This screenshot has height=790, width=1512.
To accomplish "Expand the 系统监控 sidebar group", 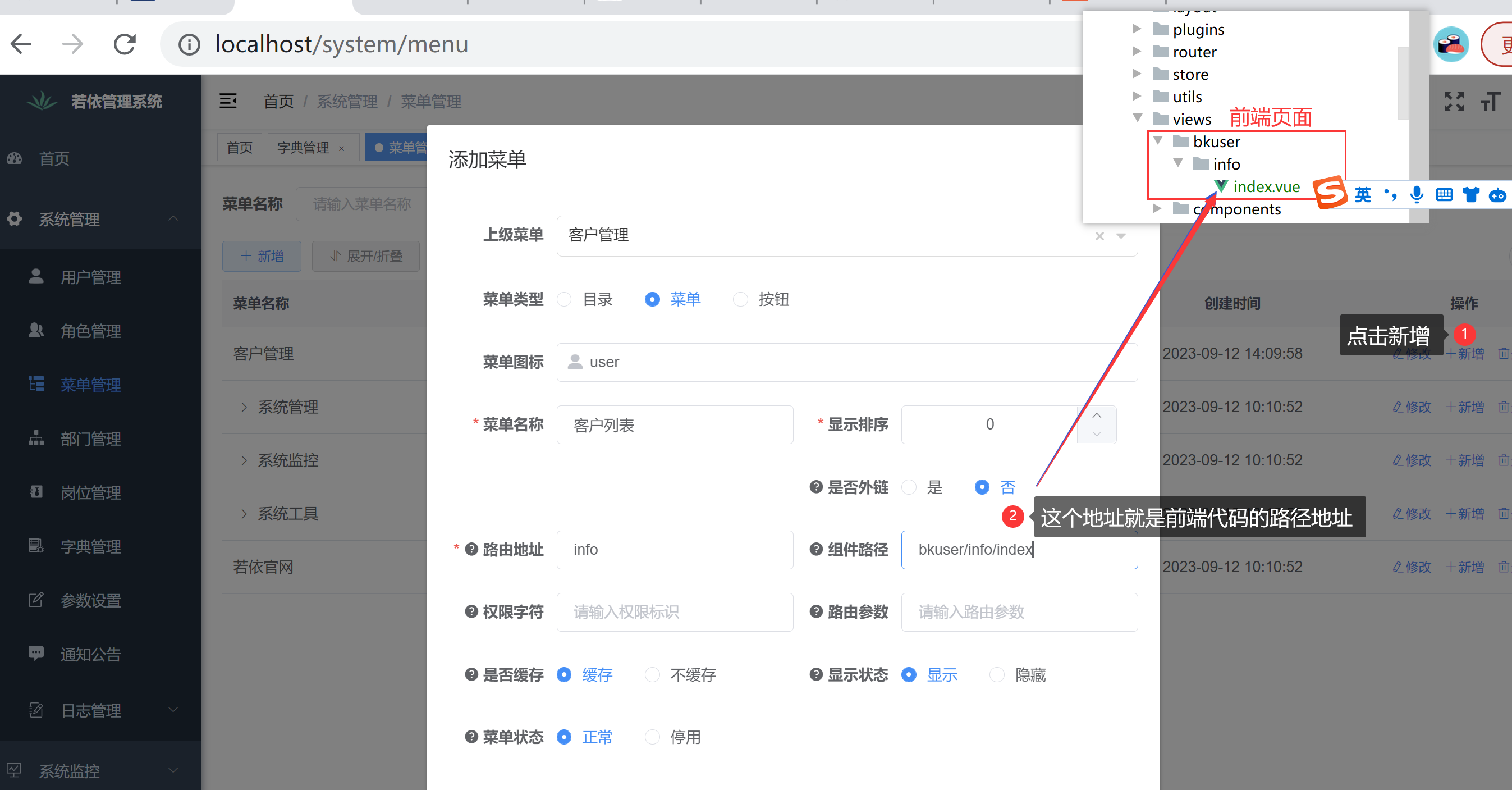I will pos(172,770).
